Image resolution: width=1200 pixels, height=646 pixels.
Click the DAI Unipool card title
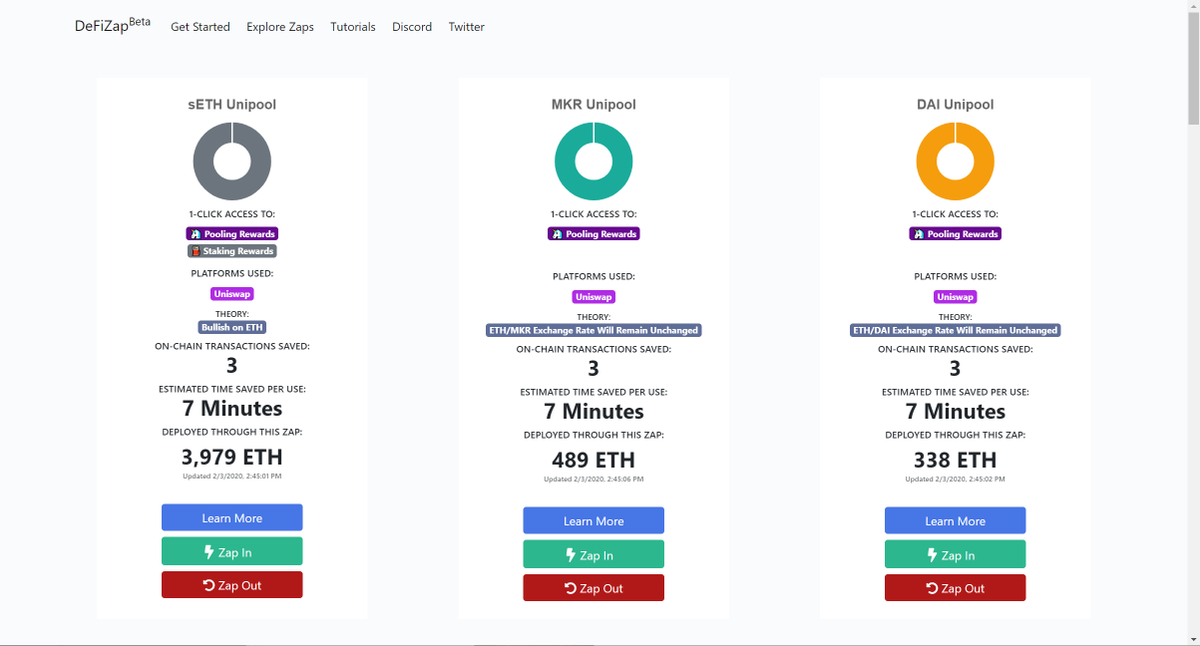(955, 104)
